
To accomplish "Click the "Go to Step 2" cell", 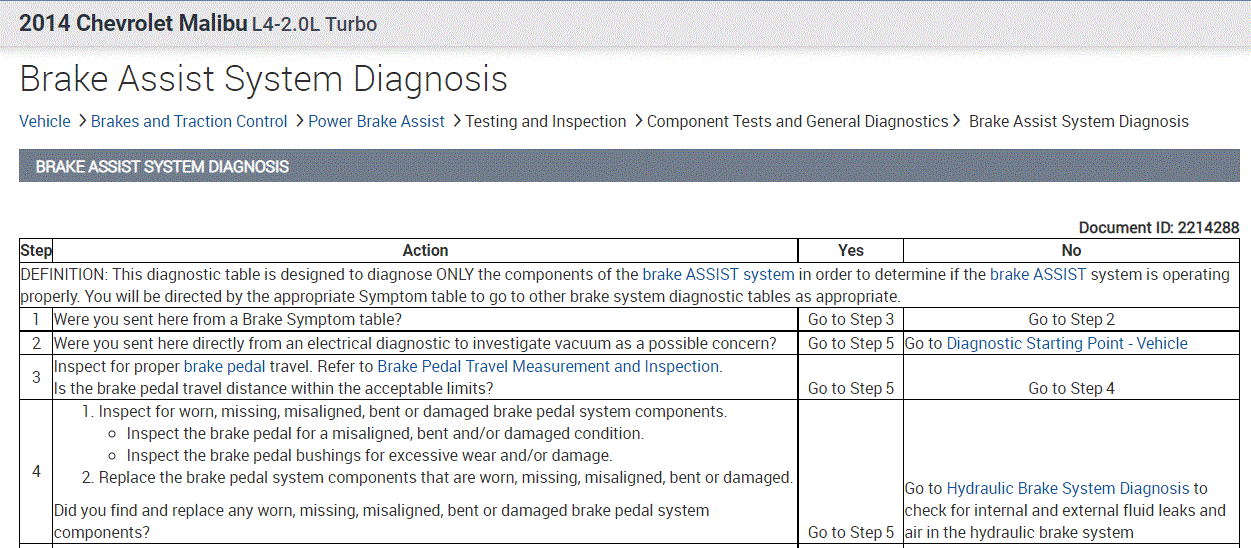I will point(1071,319).
